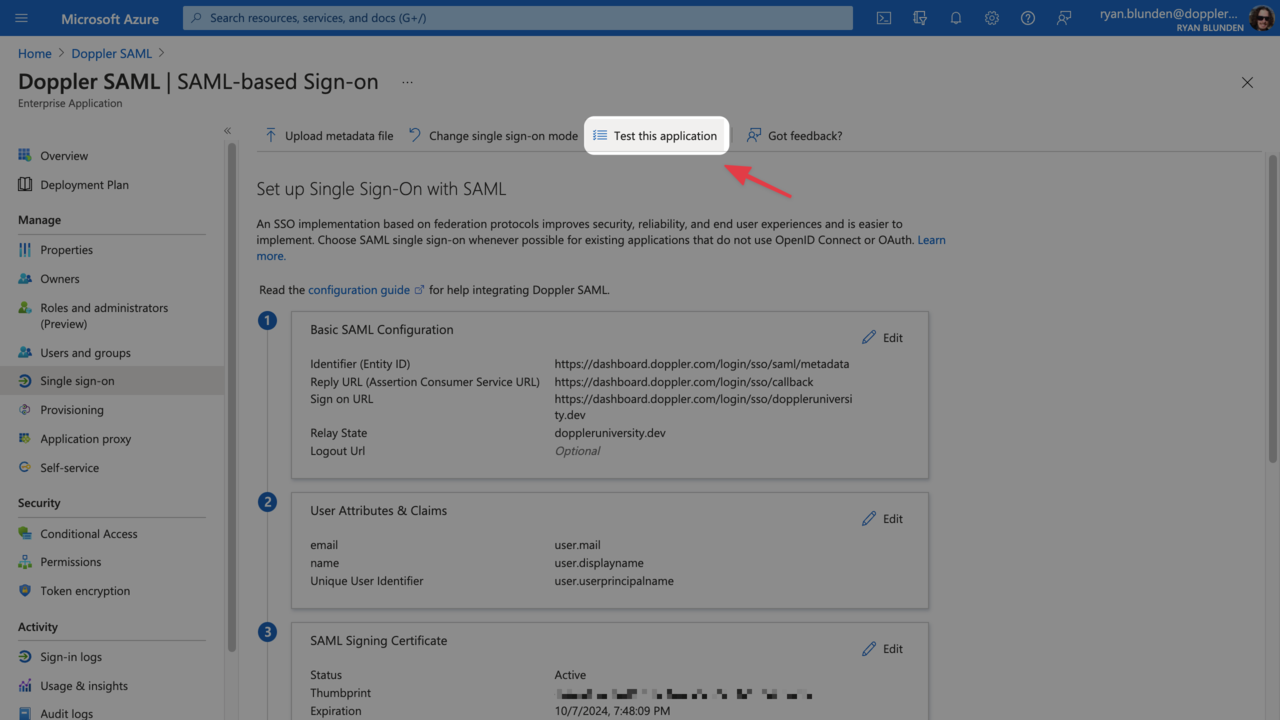Image resolution: width=1280 pixels, height=720 pixels.
Task: Open the notifications bell
Action: click(x=956, y=18)
